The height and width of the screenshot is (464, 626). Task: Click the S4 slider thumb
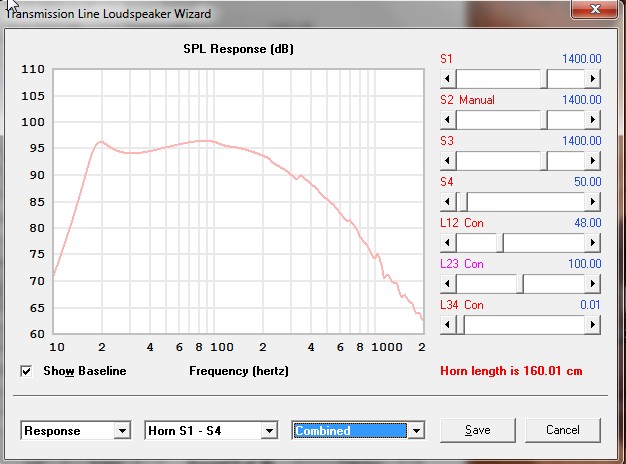coord(464,202)
